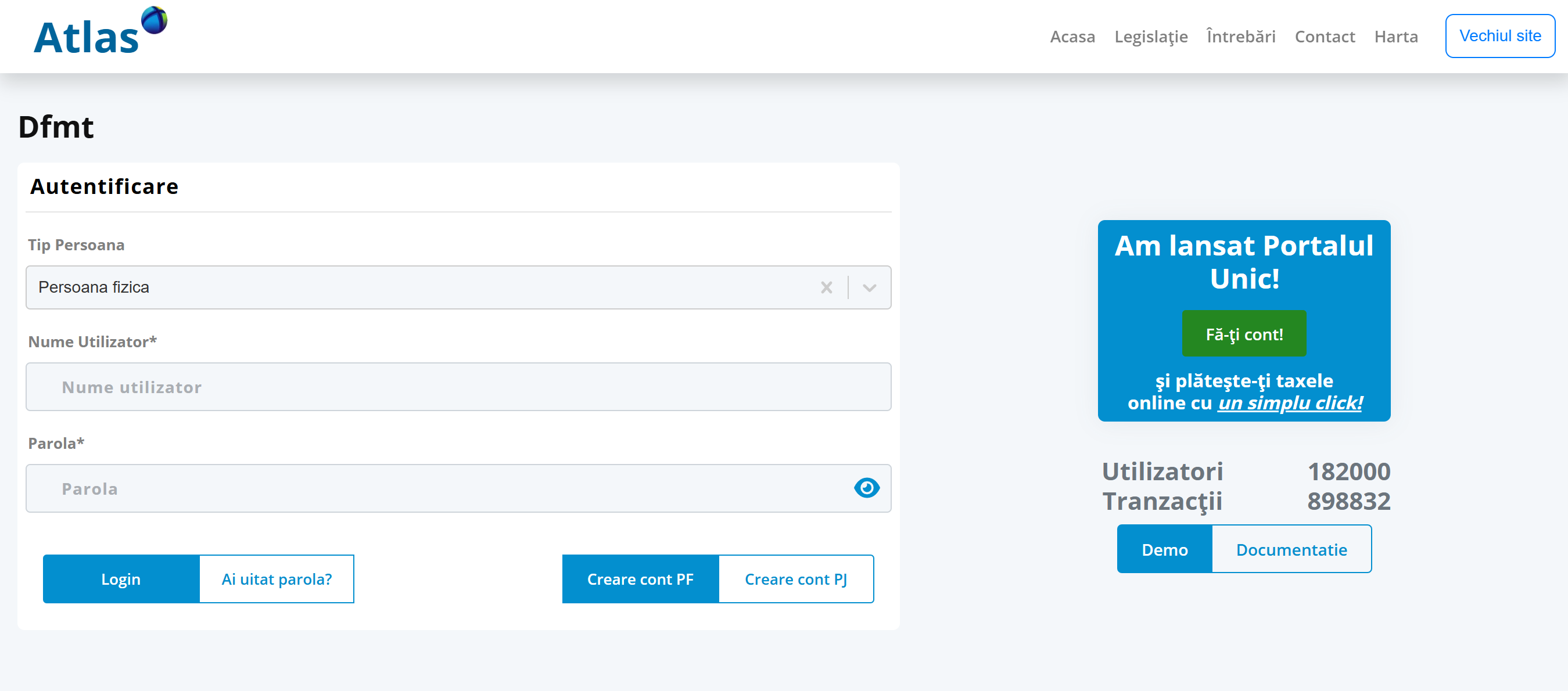Click the Vechiul site button
Viewport: 1568px width, 691px height.
[x=1500, y=36]
